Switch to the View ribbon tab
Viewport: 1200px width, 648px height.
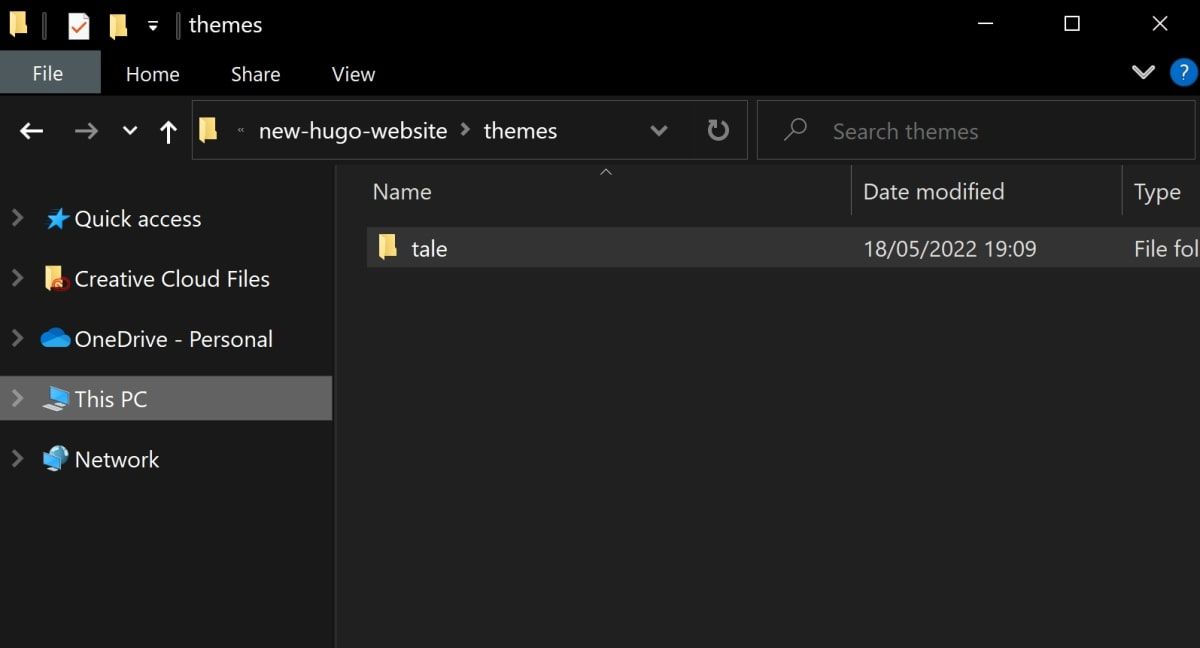click(352, 73)
